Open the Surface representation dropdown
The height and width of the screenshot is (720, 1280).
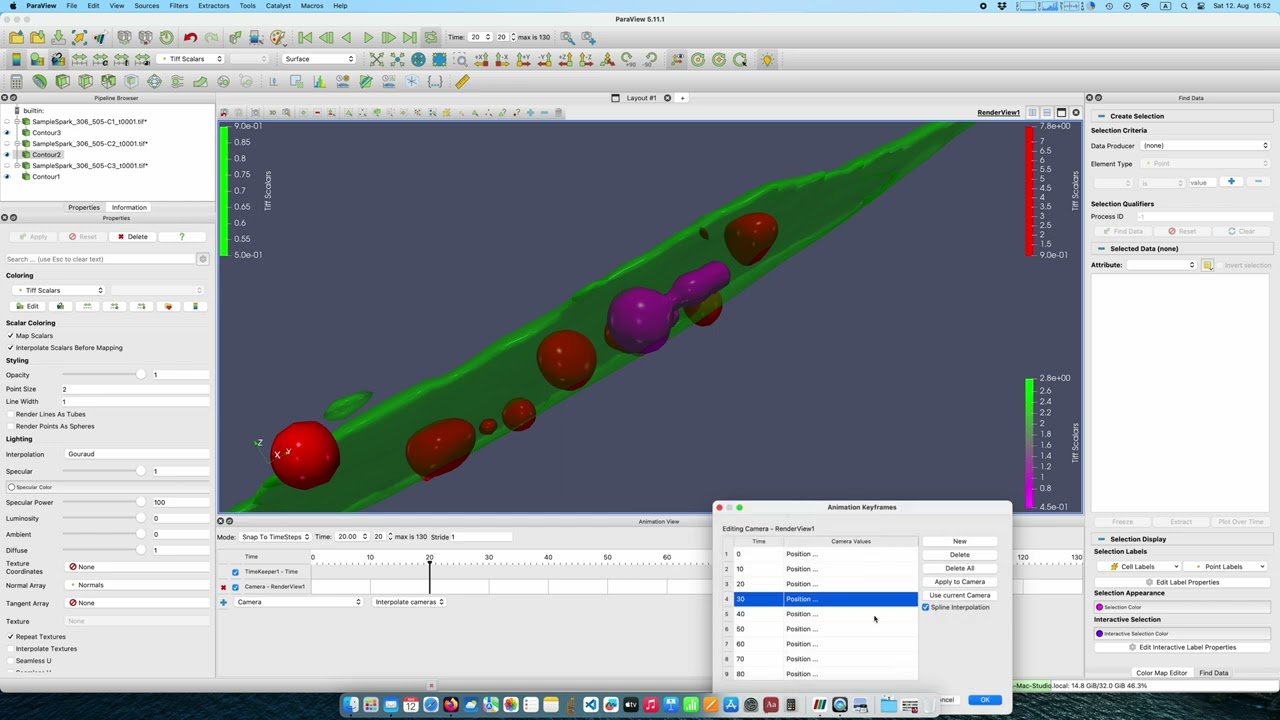[x=319, y=59]
